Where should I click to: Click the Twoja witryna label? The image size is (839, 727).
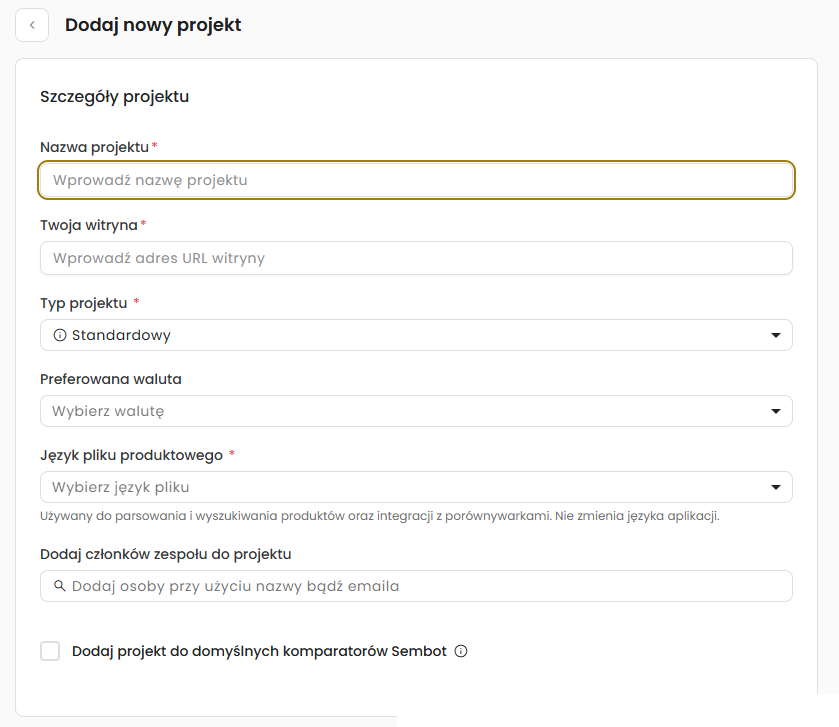pyautogui.click(x=89, y=225)
